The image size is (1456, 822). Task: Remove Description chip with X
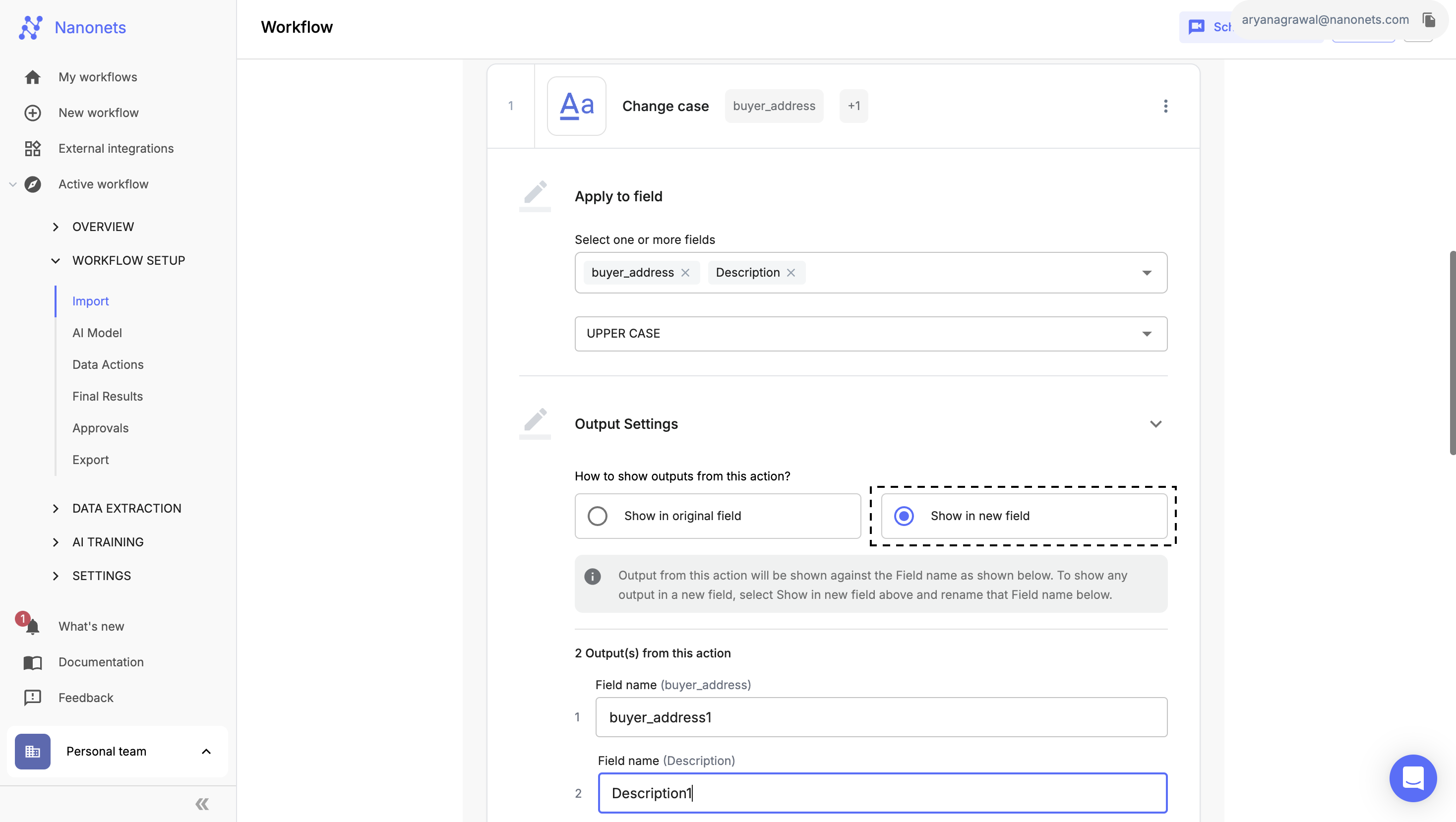click(x=791, y=273)
